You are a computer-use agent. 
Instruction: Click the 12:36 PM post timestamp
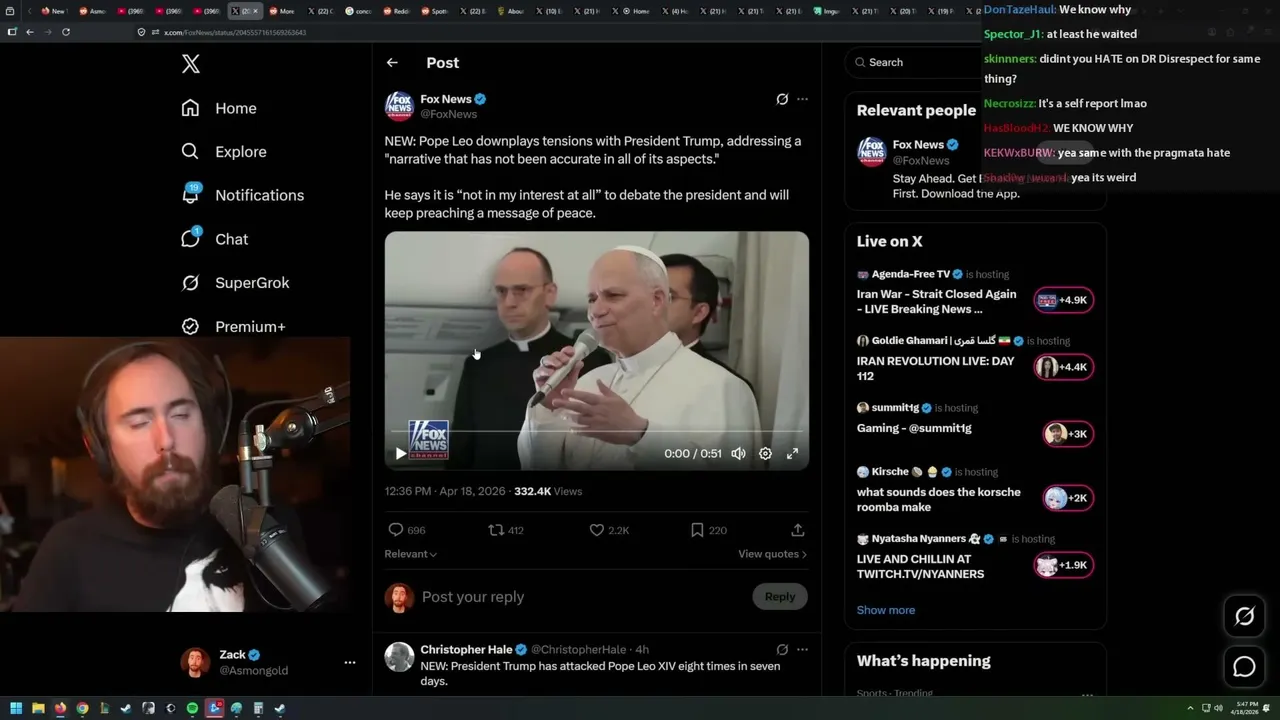445,491
